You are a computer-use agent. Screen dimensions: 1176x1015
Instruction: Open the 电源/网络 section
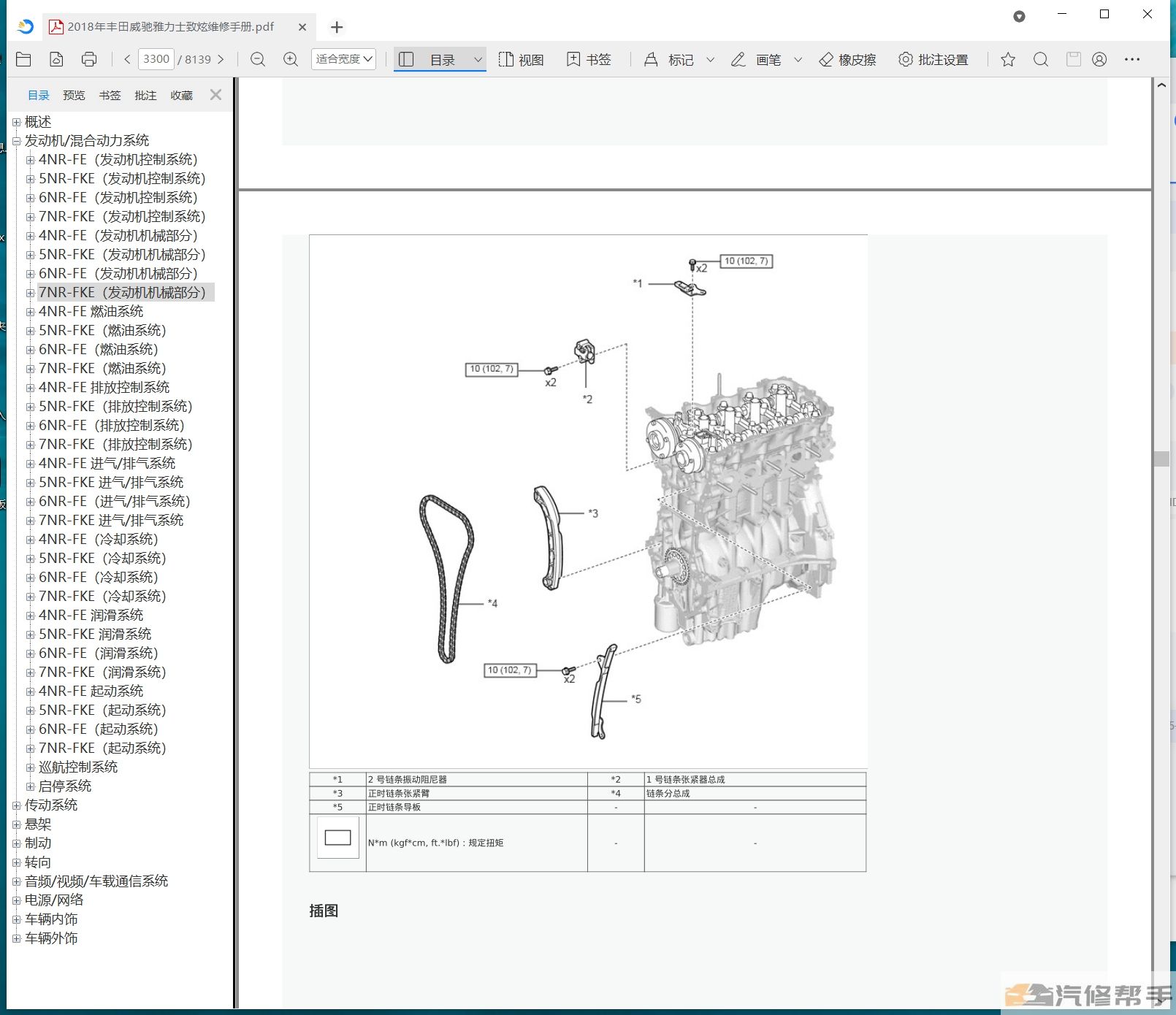tap(54, 900)
